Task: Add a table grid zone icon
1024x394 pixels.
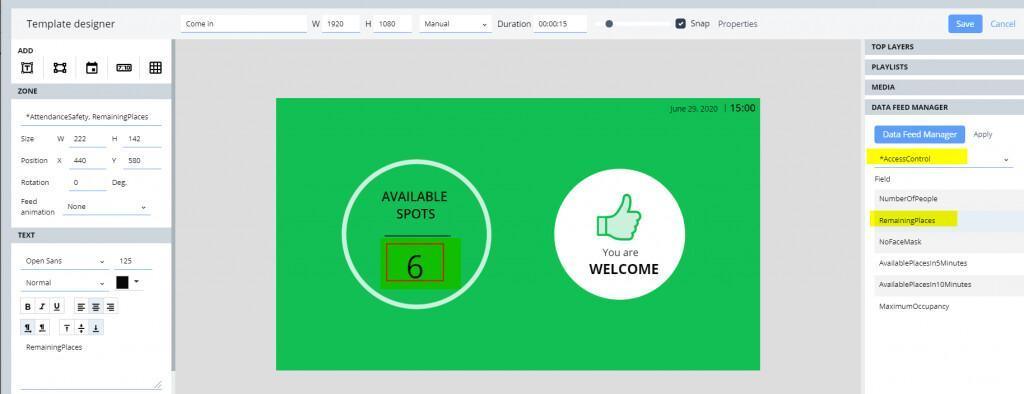Action: (155, 68)
